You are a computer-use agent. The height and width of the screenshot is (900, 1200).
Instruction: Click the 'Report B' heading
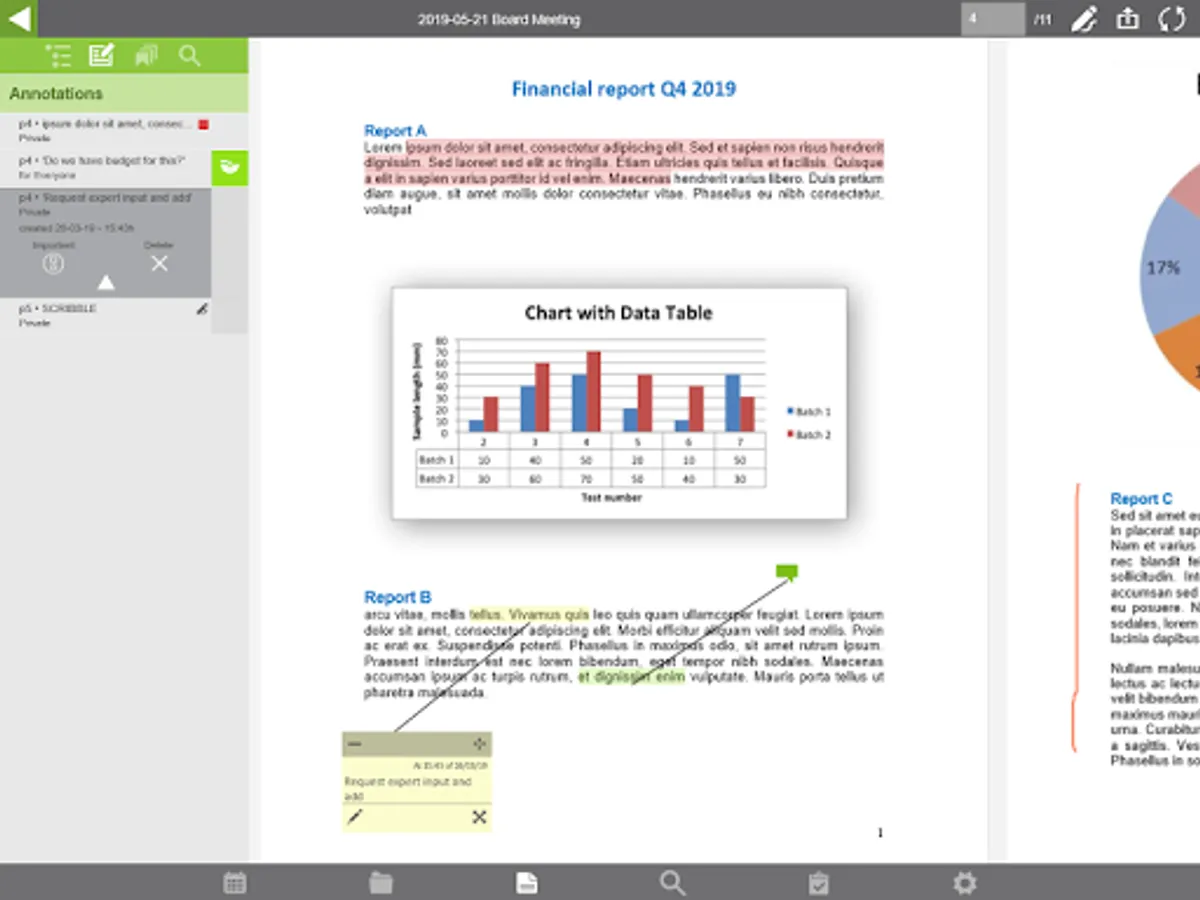(x=398, y=597)
